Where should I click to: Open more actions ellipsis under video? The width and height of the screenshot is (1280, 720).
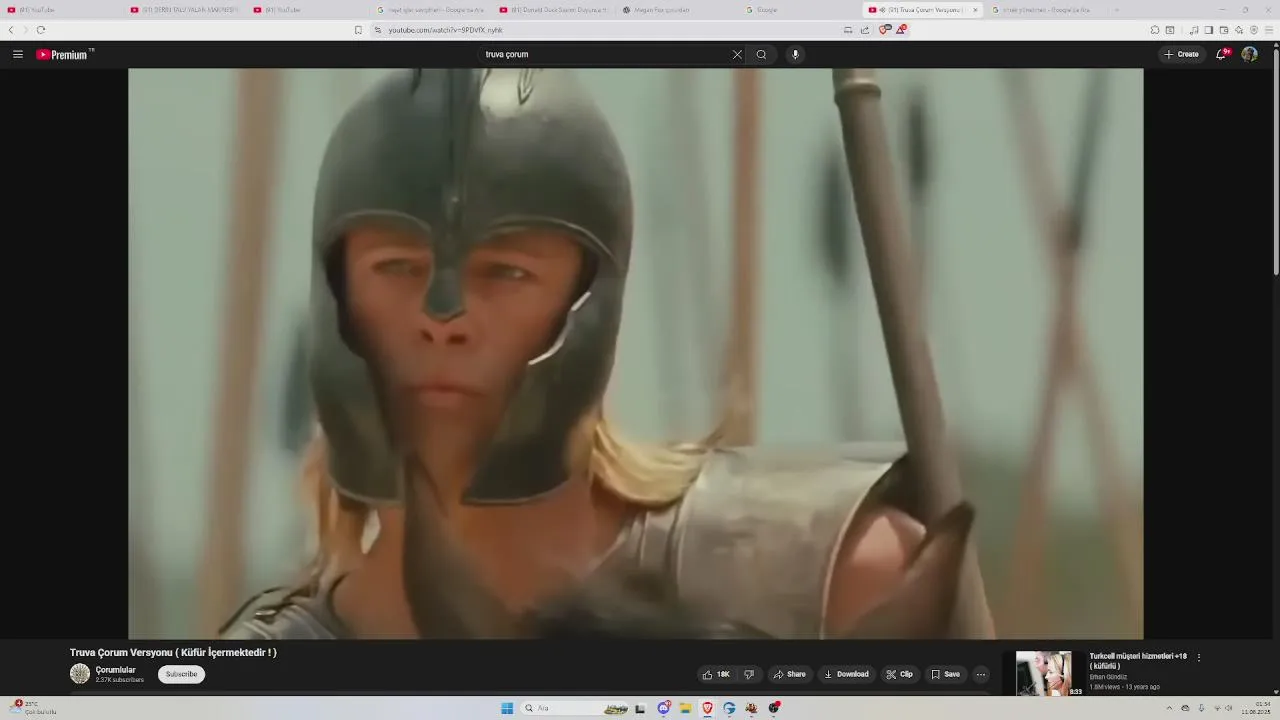pos(981,674)
